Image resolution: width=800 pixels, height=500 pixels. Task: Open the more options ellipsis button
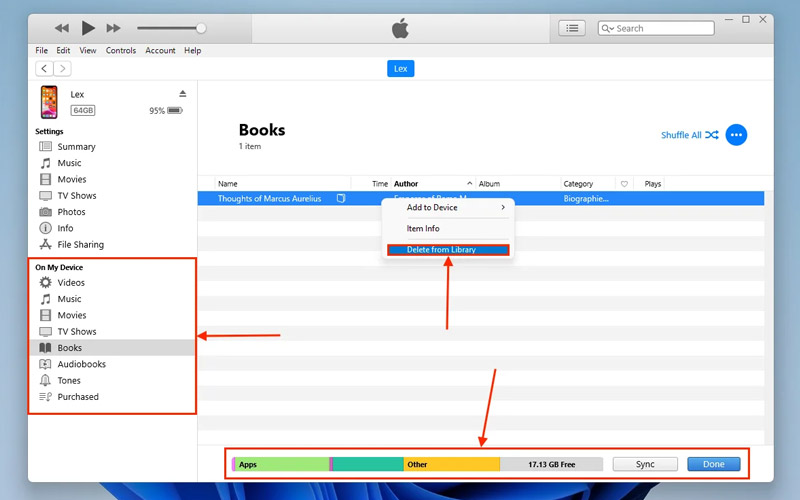(x=736, y=135)
